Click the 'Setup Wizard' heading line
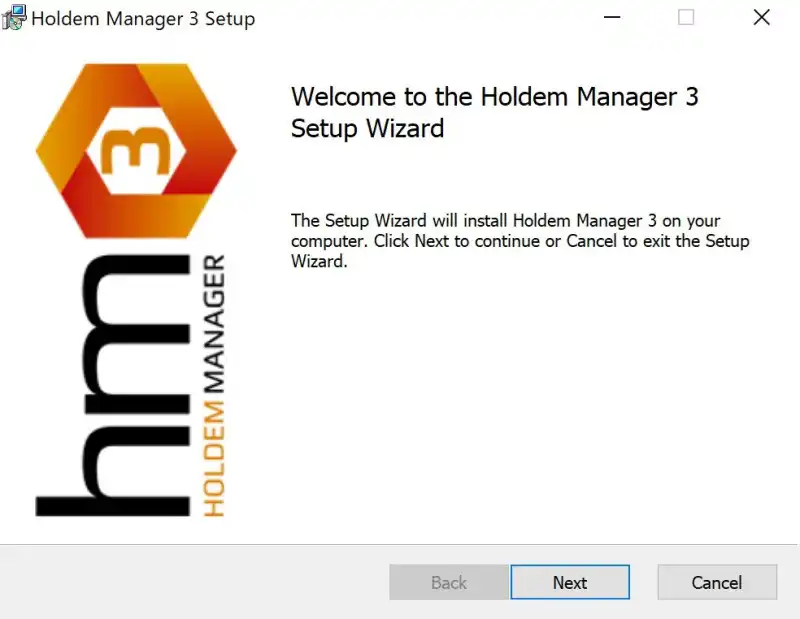The height and width of the screenshot is (619, 800). pyautogui.click(x=367, y=129)
